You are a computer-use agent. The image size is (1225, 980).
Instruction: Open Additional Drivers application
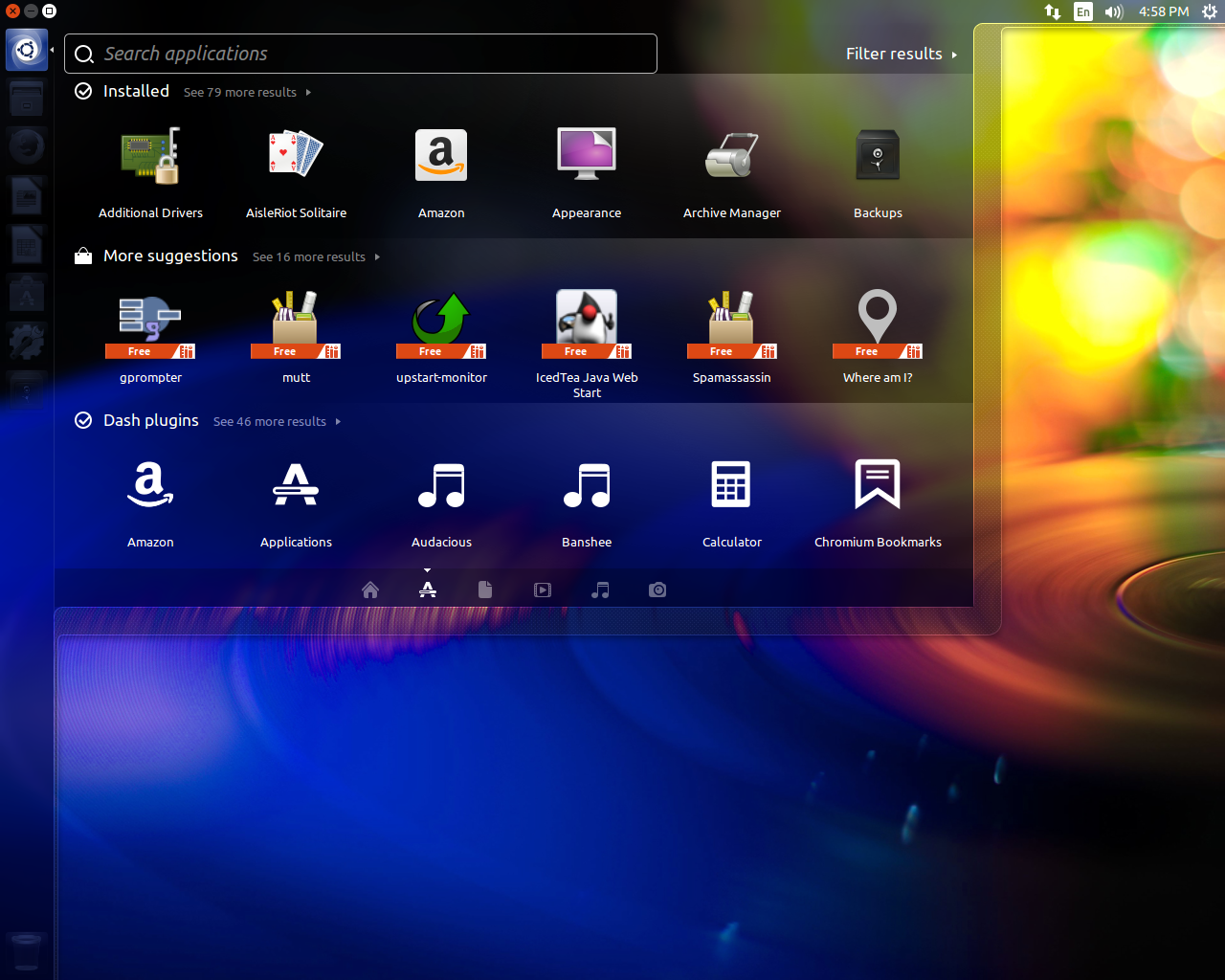150,172
